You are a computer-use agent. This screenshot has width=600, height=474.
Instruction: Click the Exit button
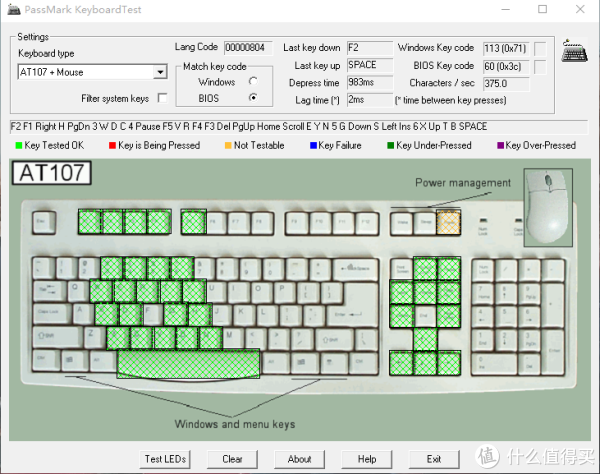[x=434, y=459]
